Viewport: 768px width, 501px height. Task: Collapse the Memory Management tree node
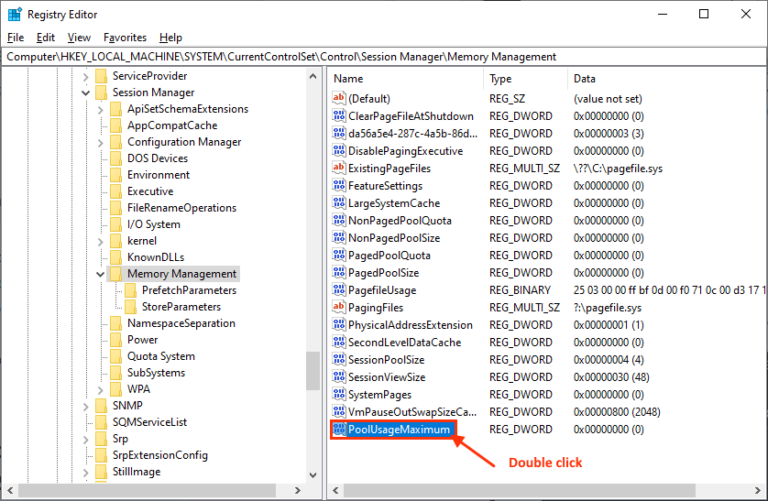[101, 274]
